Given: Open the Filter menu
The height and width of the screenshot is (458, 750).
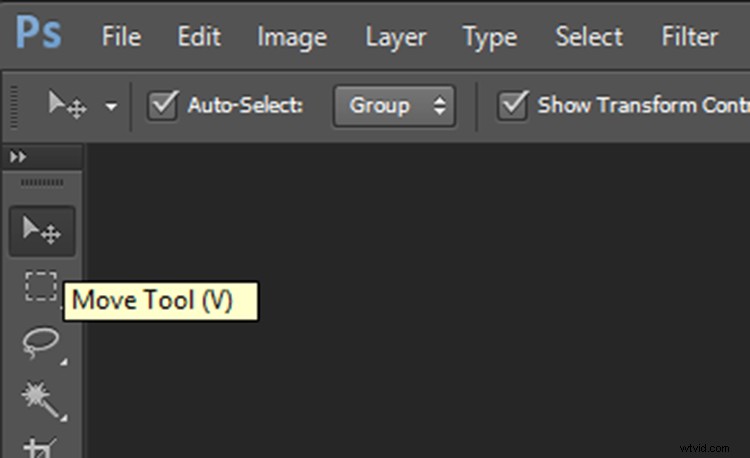Looking at the screenshot, I should [690, 38].
